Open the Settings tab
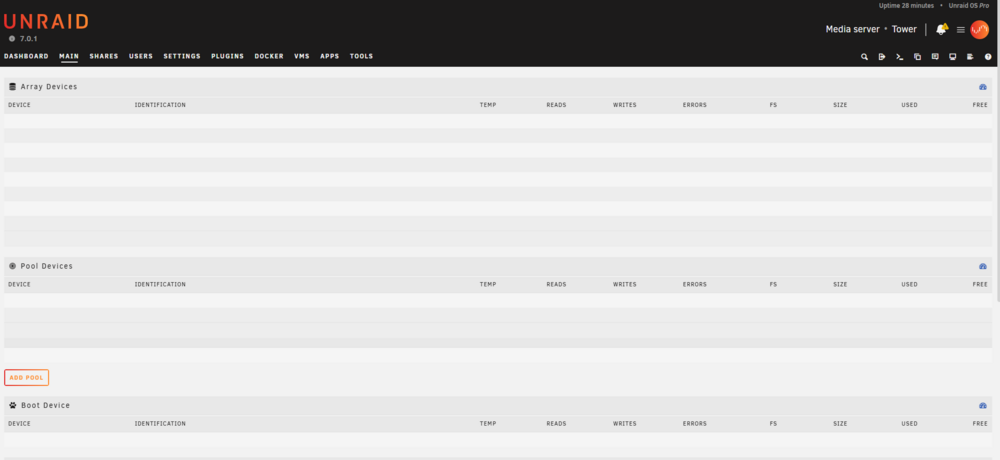The width and height of the screenshot is (1000, 460). [182, 56]
